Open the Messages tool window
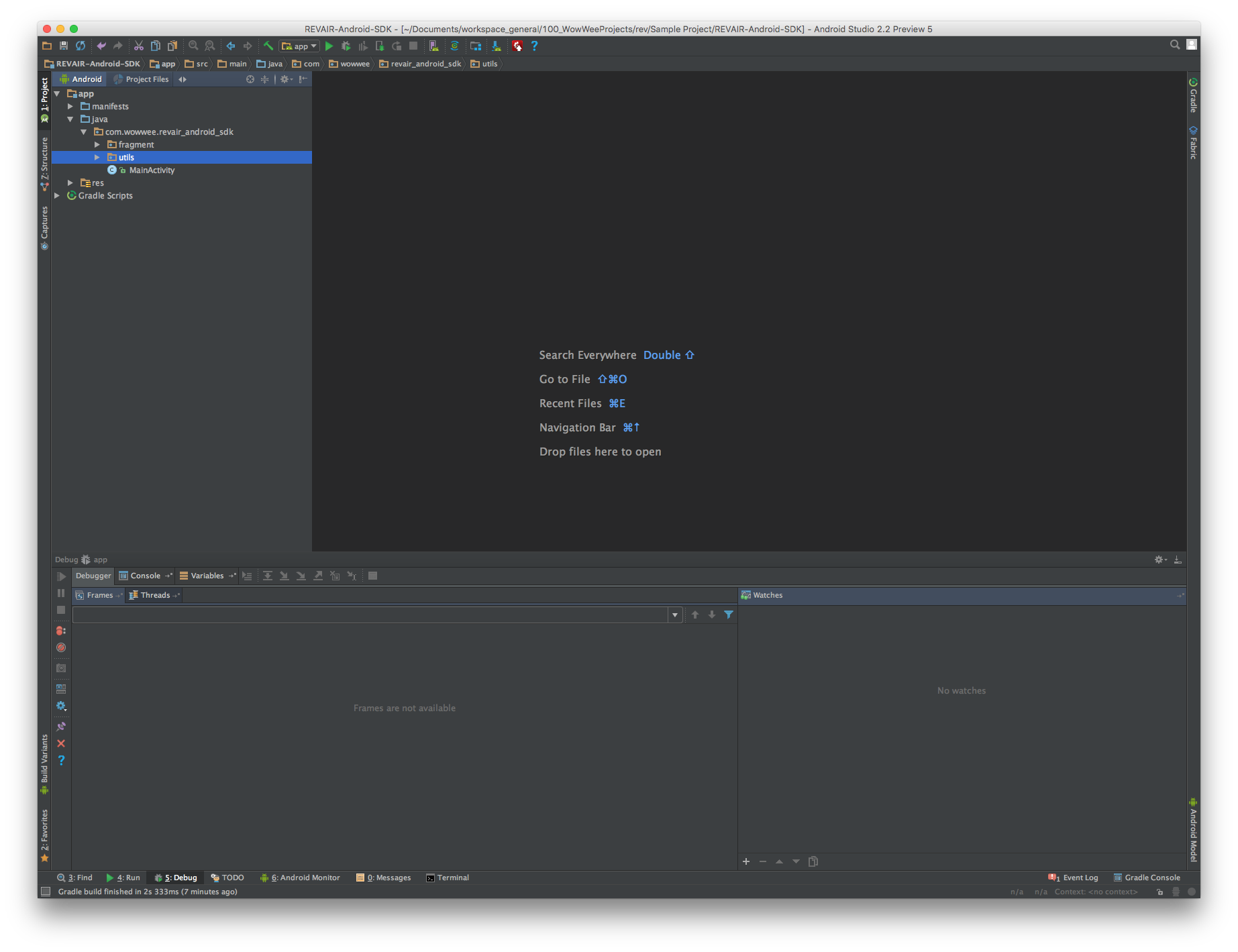1238x952 pixels. (384, 878)
